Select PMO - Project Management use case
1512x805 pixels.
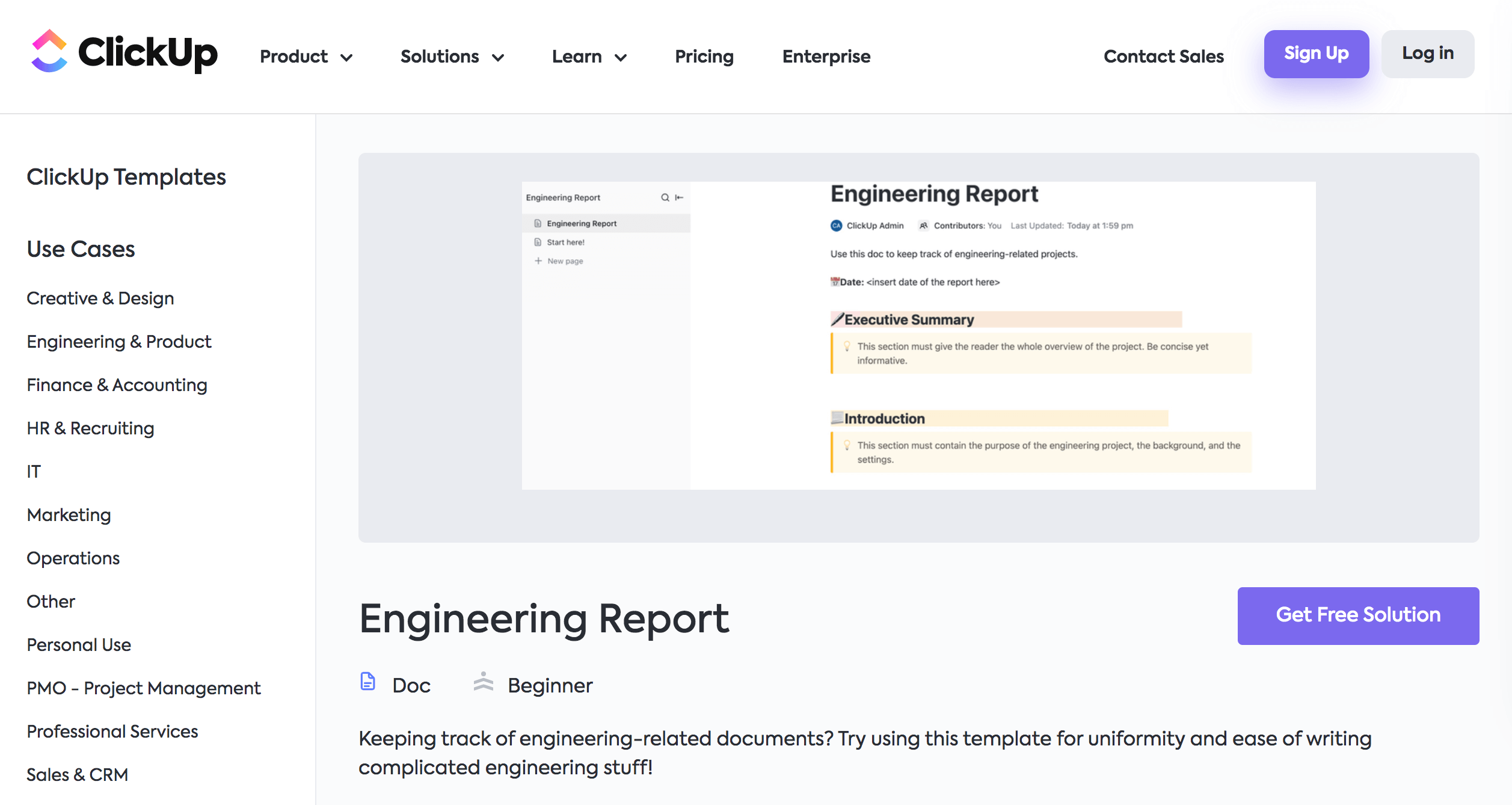[144, 688]
